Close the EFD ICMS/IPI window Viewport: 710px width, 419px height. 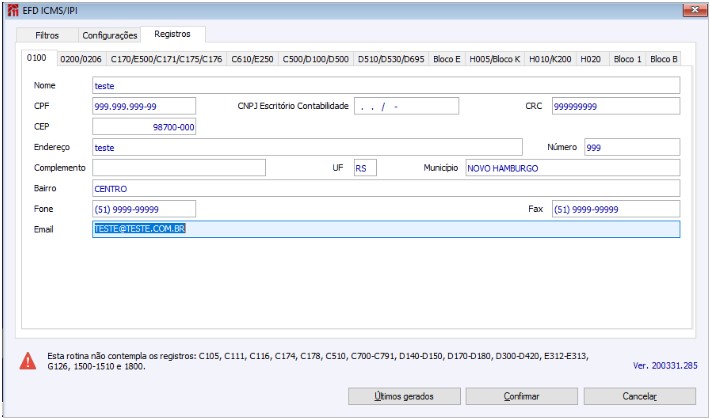tap(695, 10)
